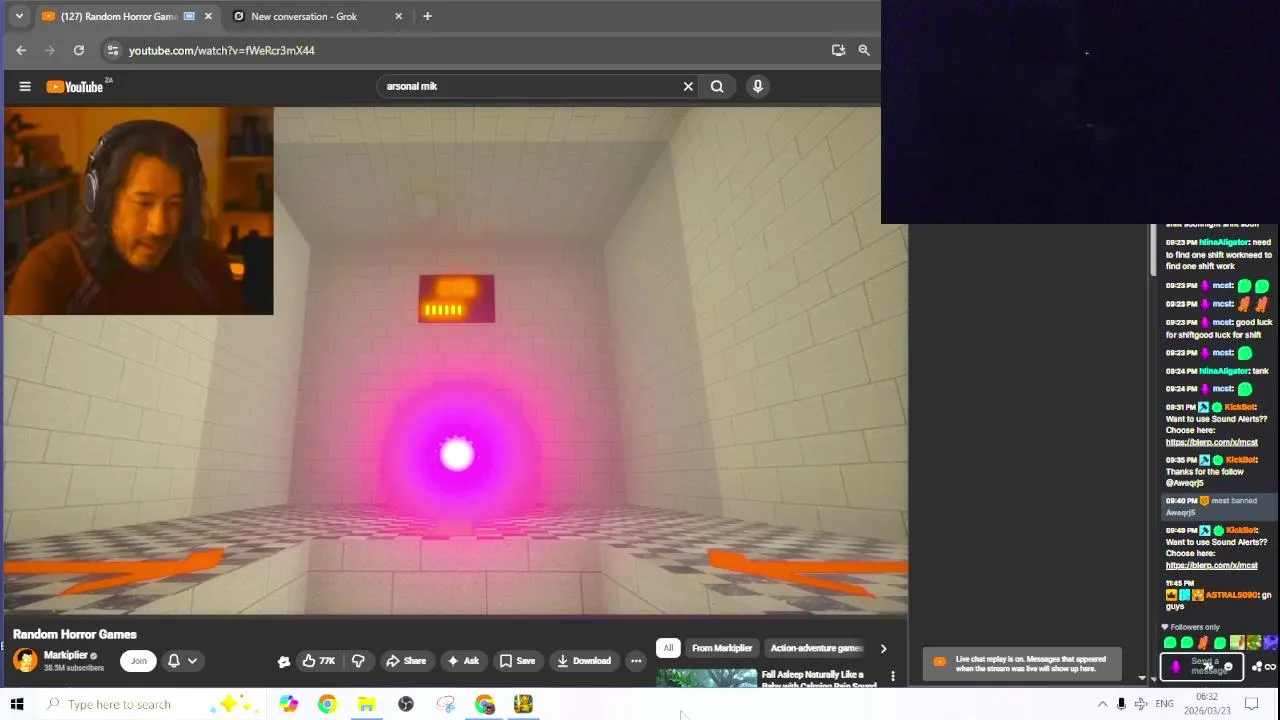Image resolution: width=1280 pixels, height=720 pixels.
Task: Open options menu for Fall Asleep video
Action: [893, 676]
